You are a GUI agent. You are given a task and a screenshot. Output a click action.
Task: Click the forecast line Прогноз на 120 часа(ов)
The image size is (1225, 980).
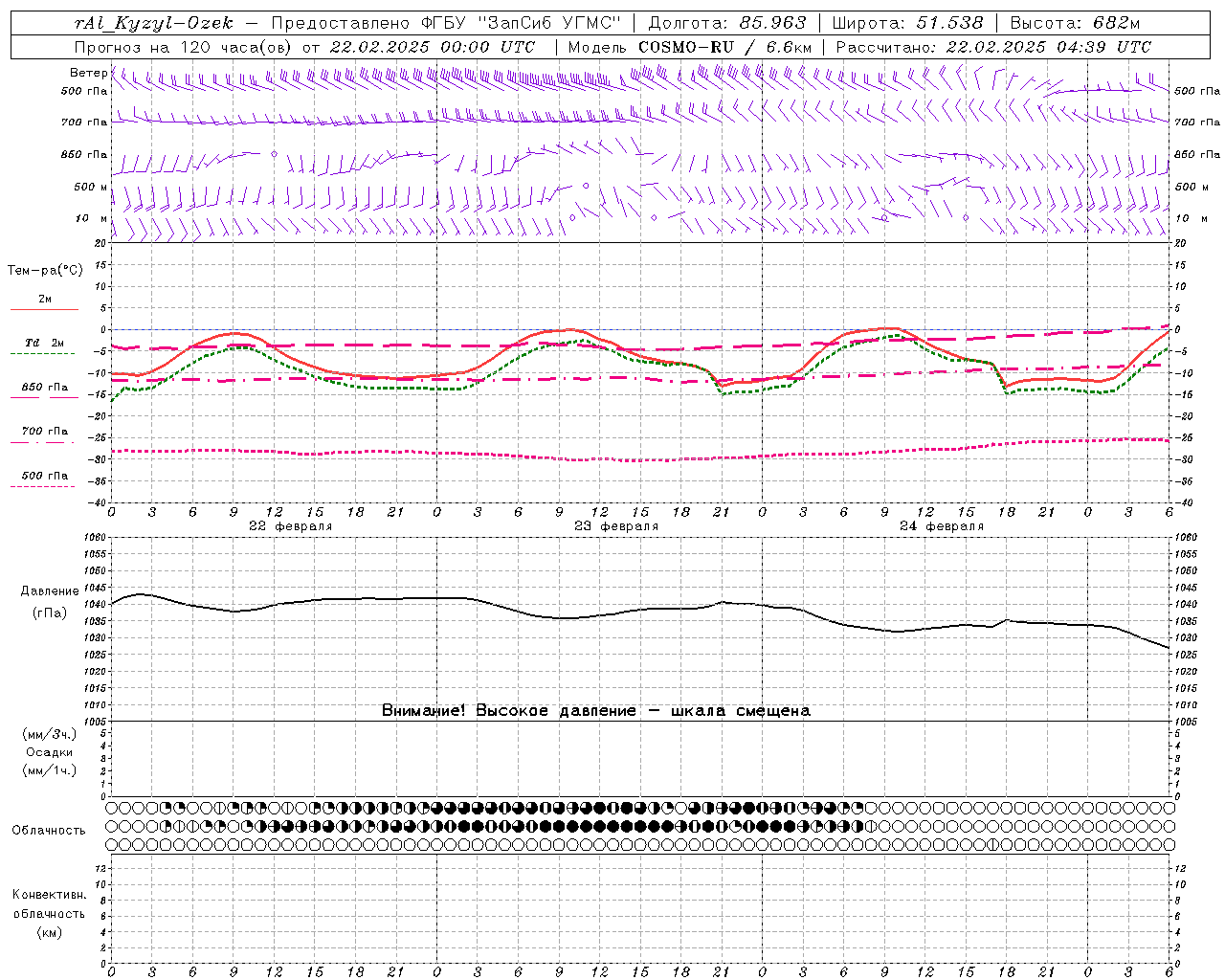tap(184, 47)
